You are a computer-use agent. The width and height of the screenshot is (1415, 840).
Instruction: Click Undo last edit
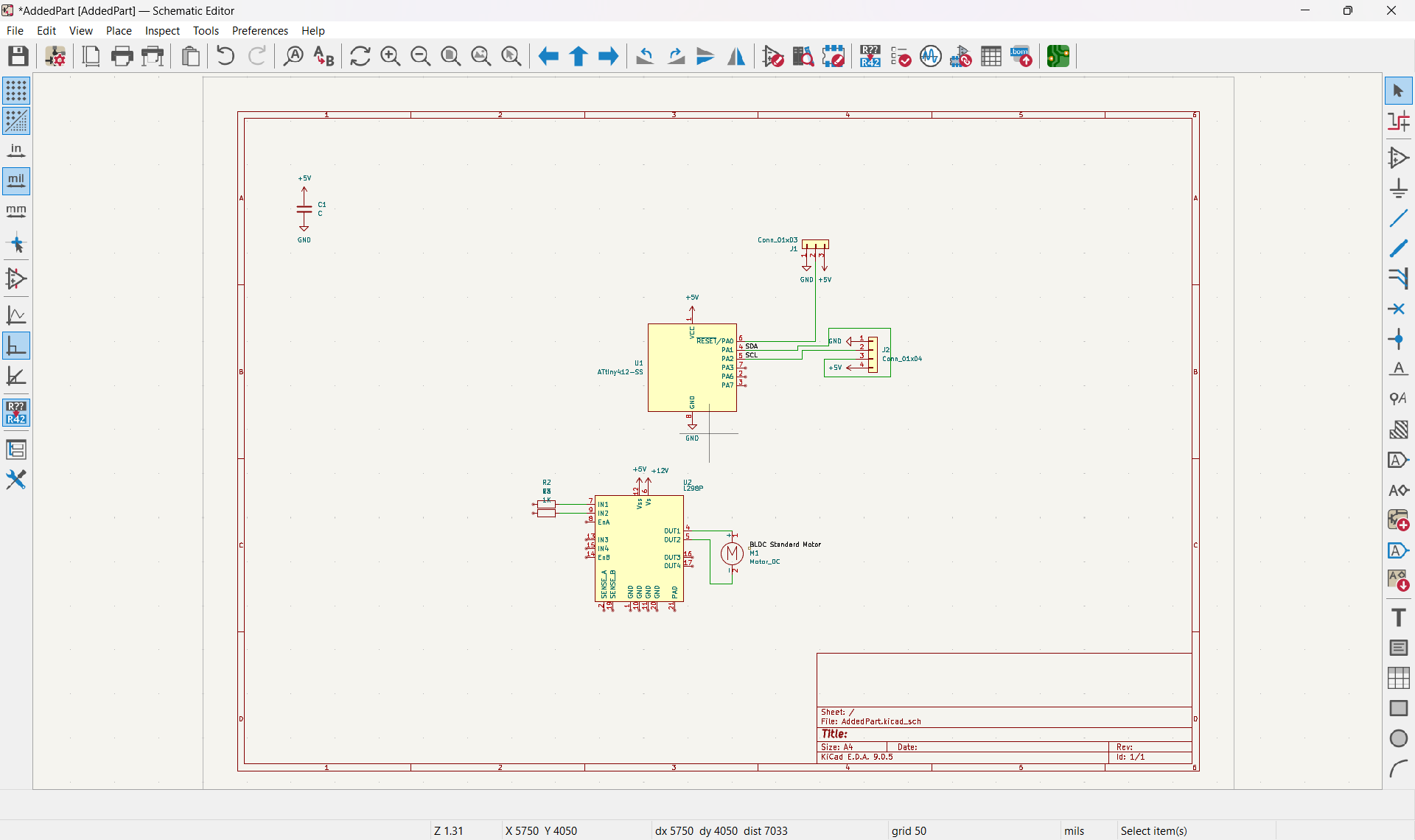(226, 56)
